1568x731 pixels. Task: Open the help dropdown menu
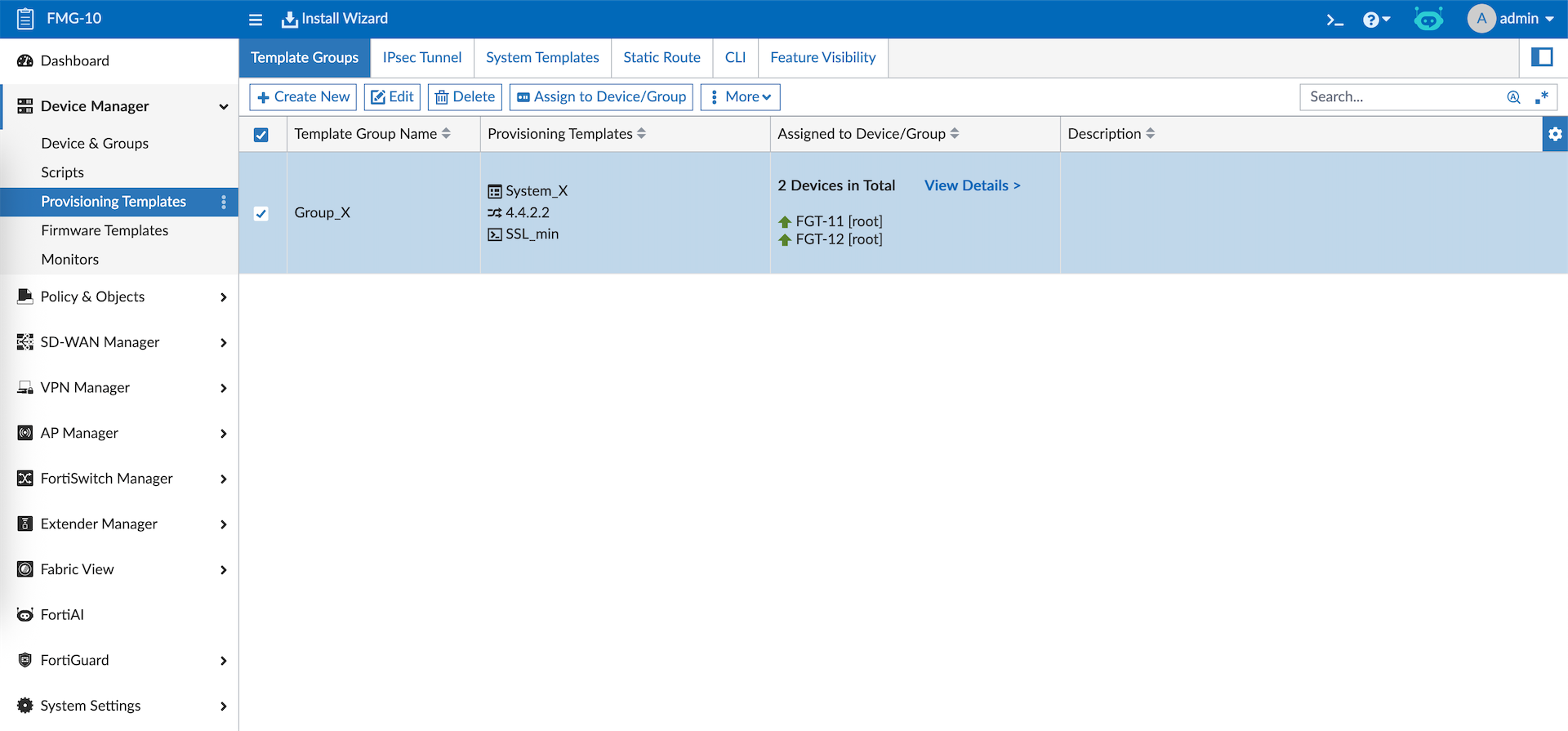[1376, 20]
